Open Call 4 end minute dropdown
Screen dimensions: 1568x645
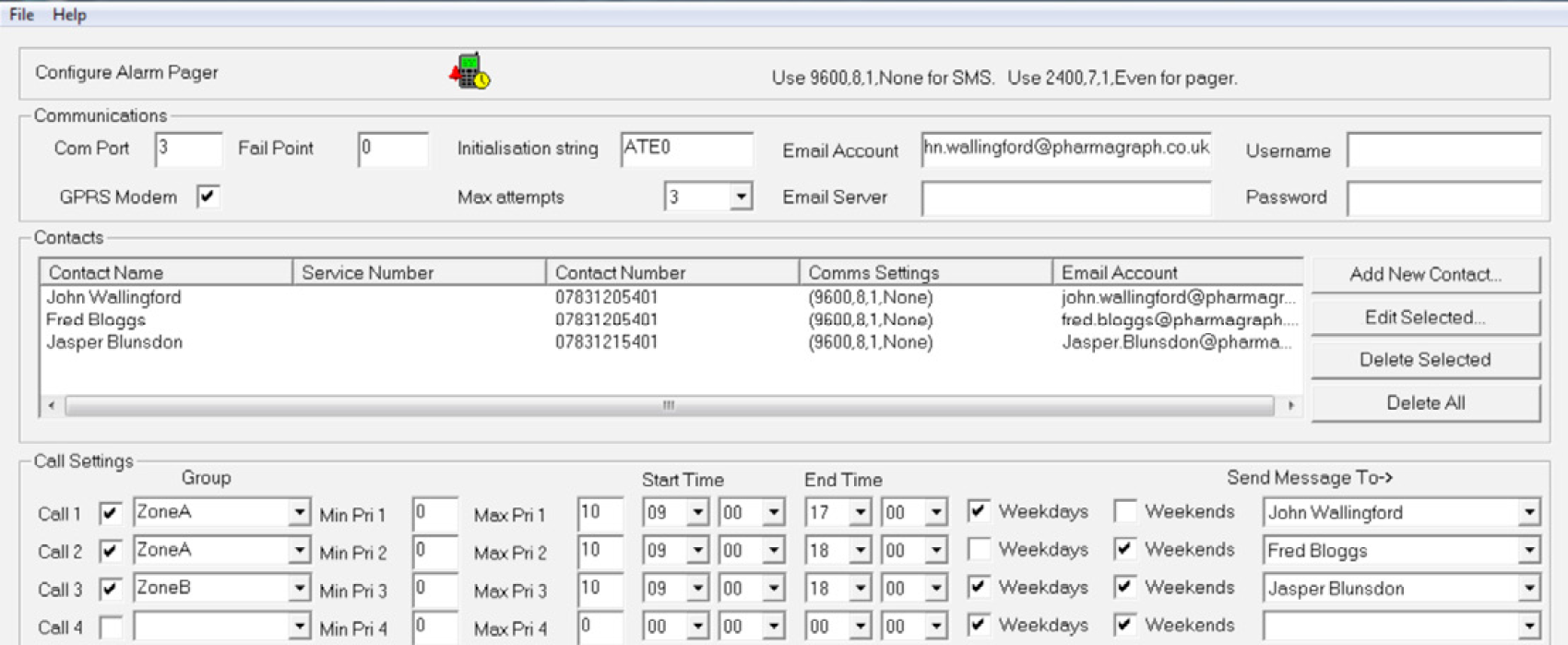[935, 627]
